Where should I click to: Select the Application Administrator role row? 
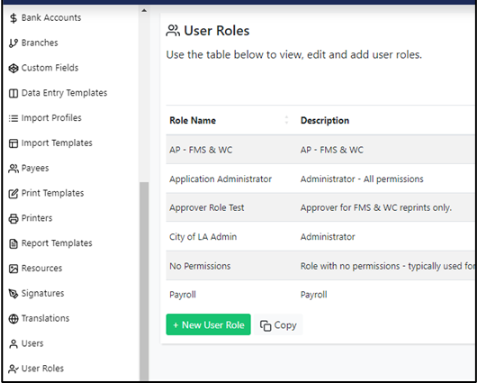(x=320, y=179)
